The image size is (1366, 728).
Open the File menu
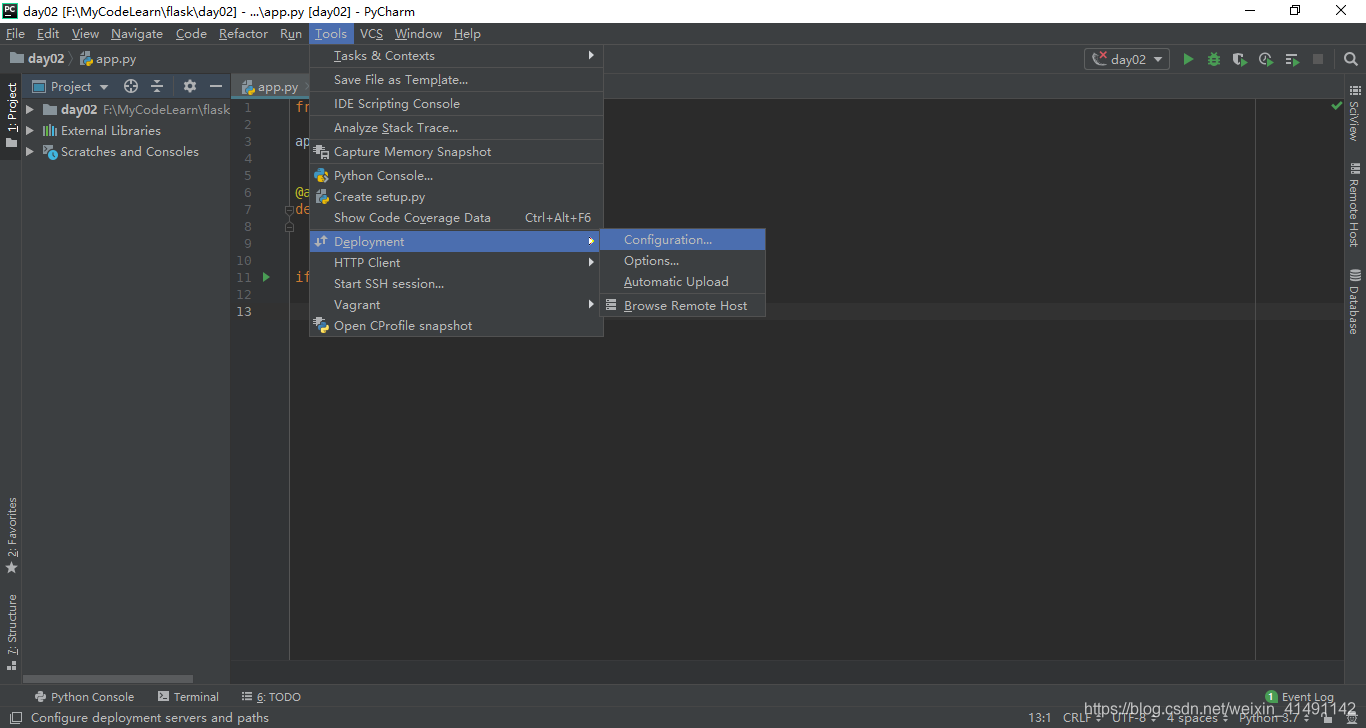coord(15,34)
